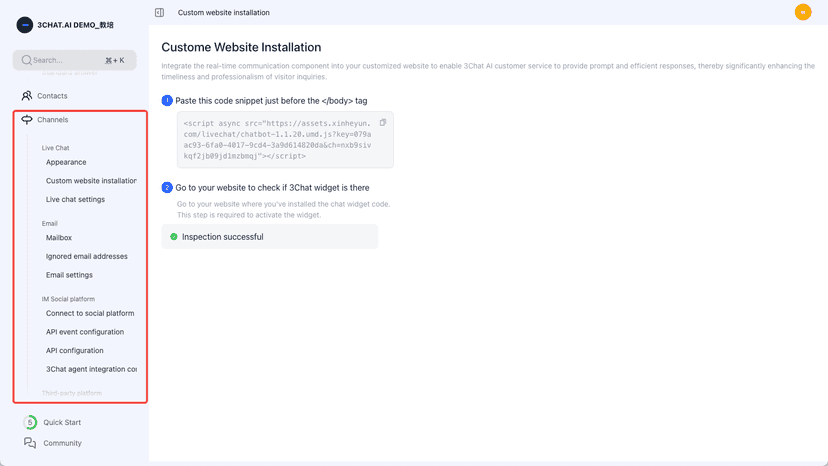Open Email settings
This screenshot has height=466, width=828.
[69, 275]
